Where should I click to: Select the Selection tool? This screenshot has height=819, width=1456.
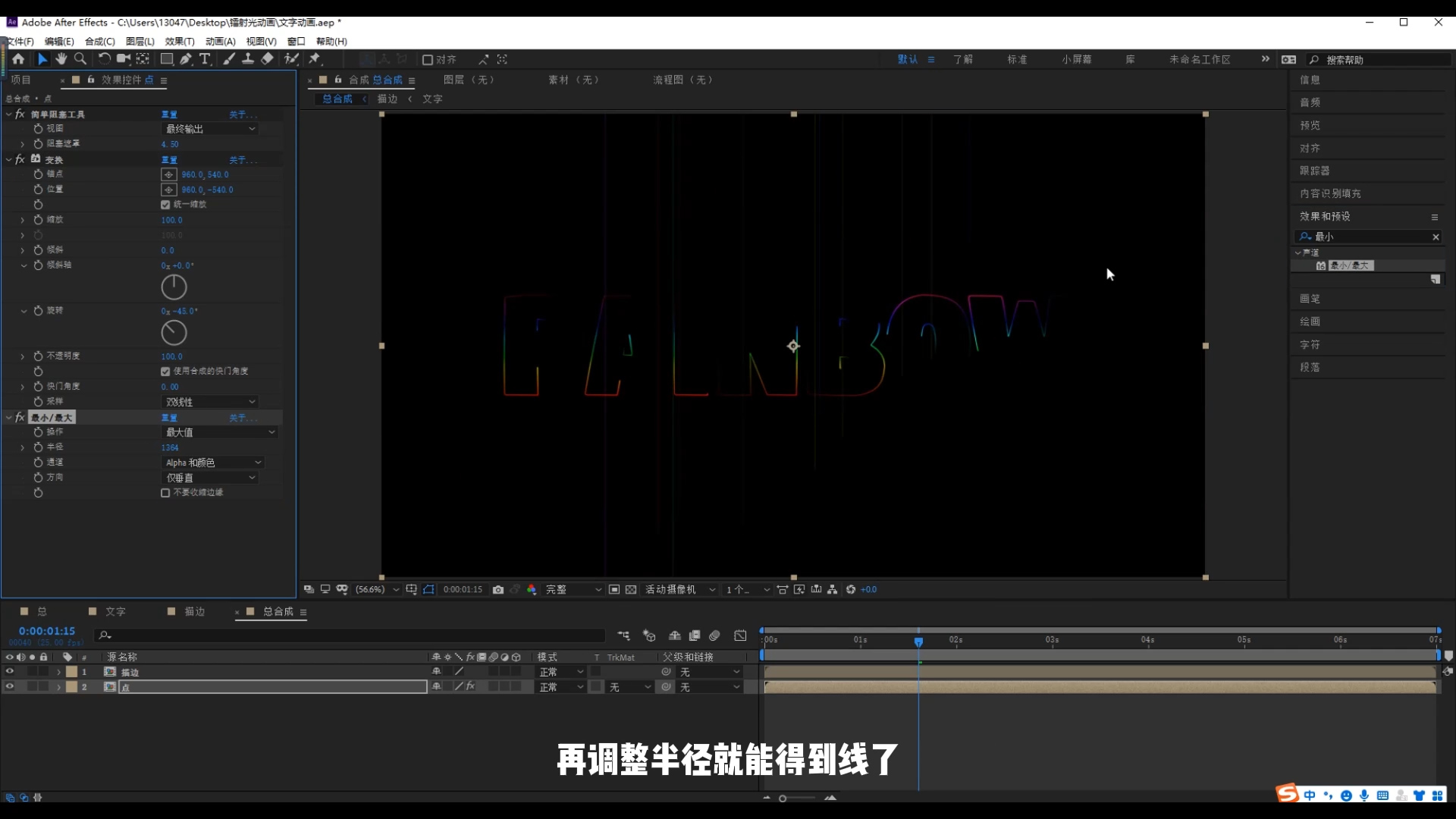click(x=42, y=59)
